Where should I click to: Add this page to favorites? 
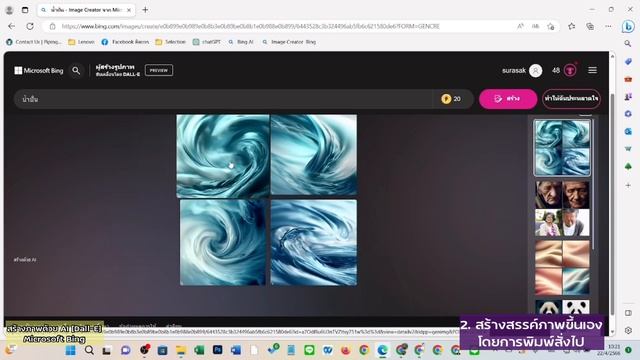(x=551, y=27)
